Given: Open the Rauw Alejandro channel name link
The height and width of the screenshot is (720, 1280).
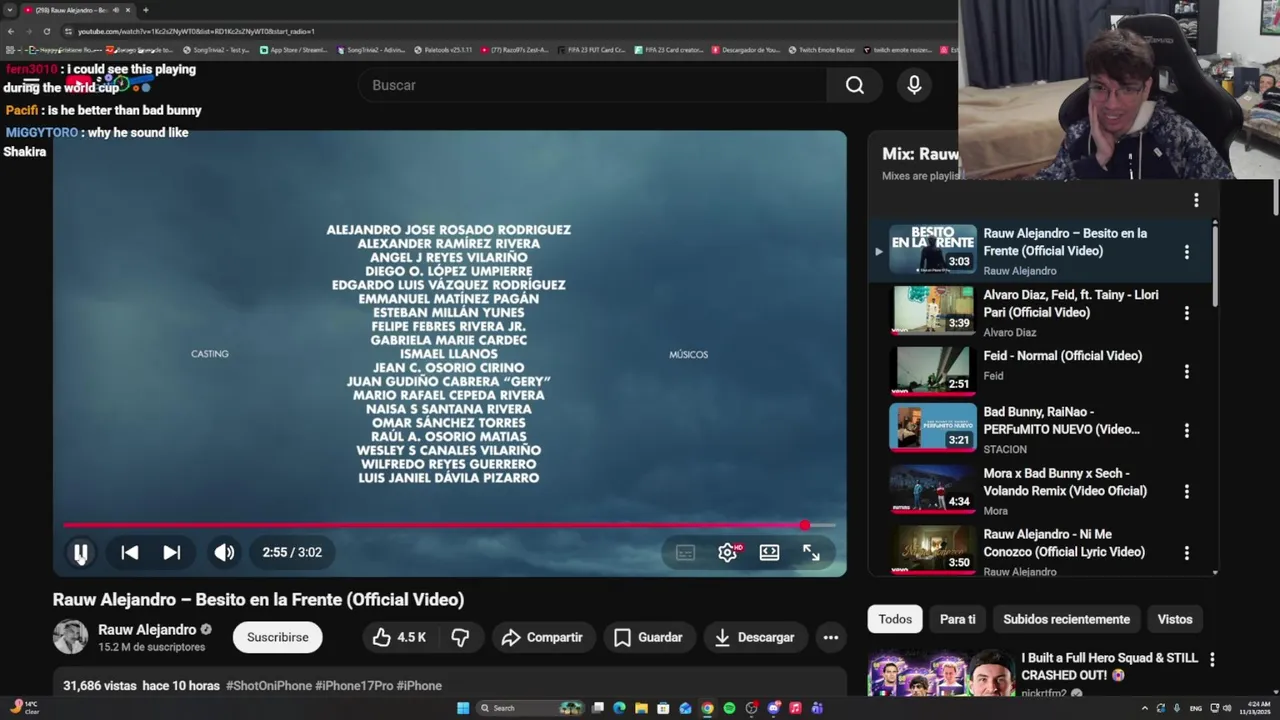Looking at the screenshot, I should tap(147, 630).
